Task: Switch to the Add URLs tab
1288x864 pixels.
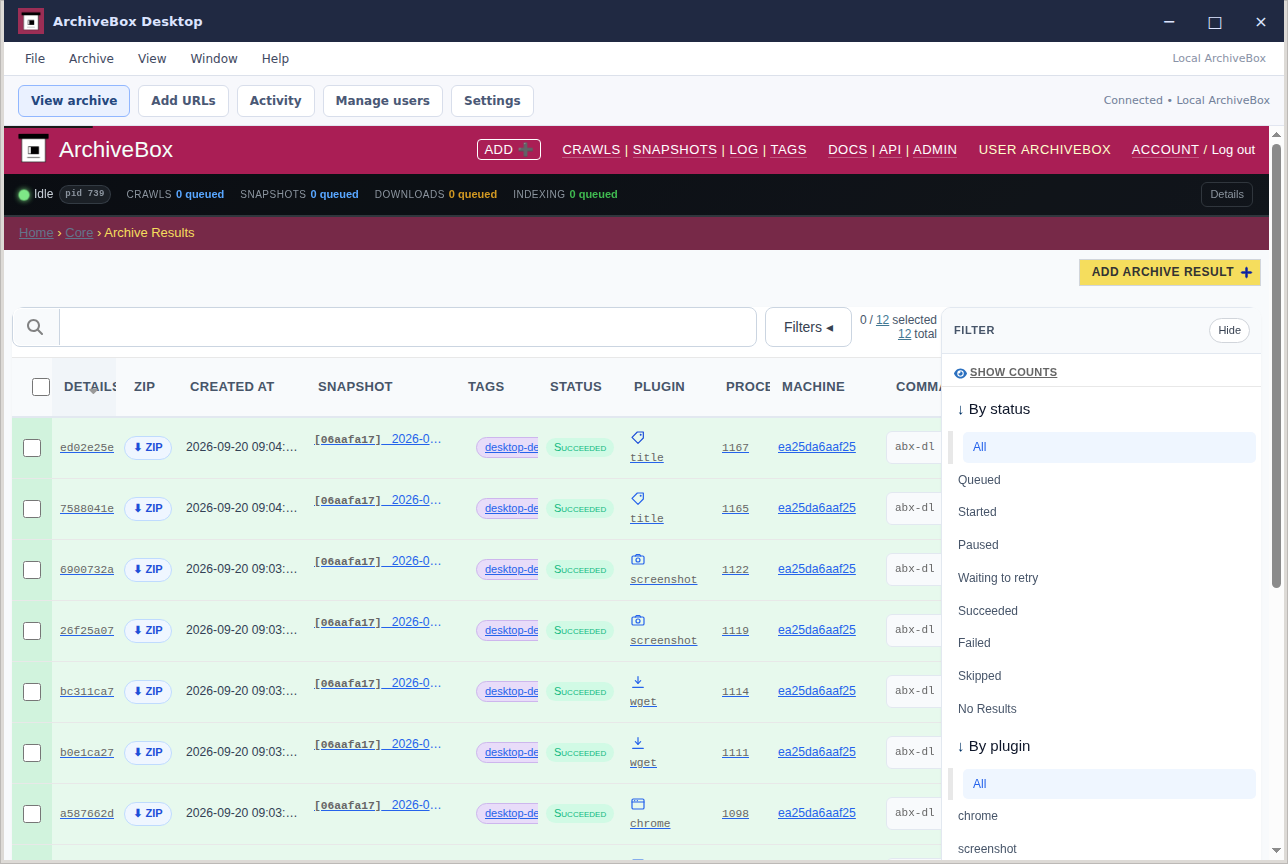Action: point(183,101)
